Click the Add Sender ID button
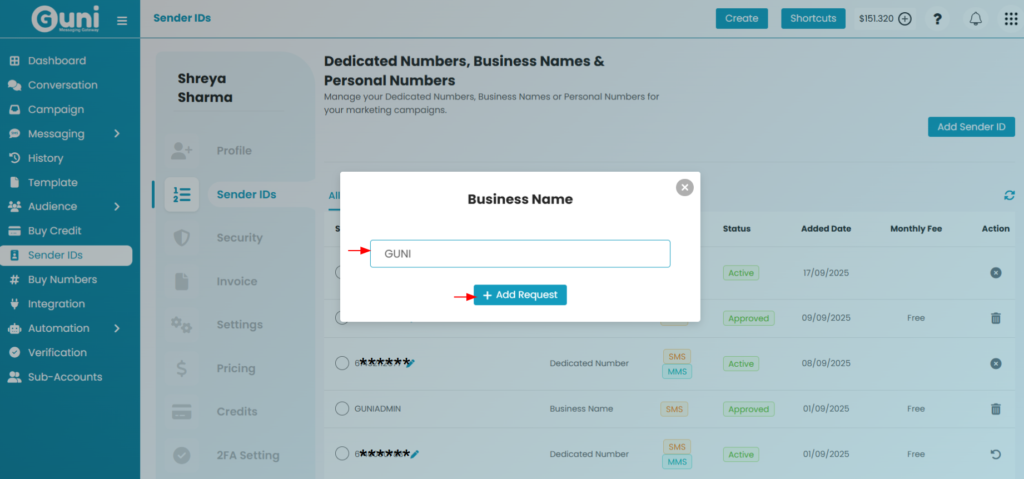 [x=971, y=127]
